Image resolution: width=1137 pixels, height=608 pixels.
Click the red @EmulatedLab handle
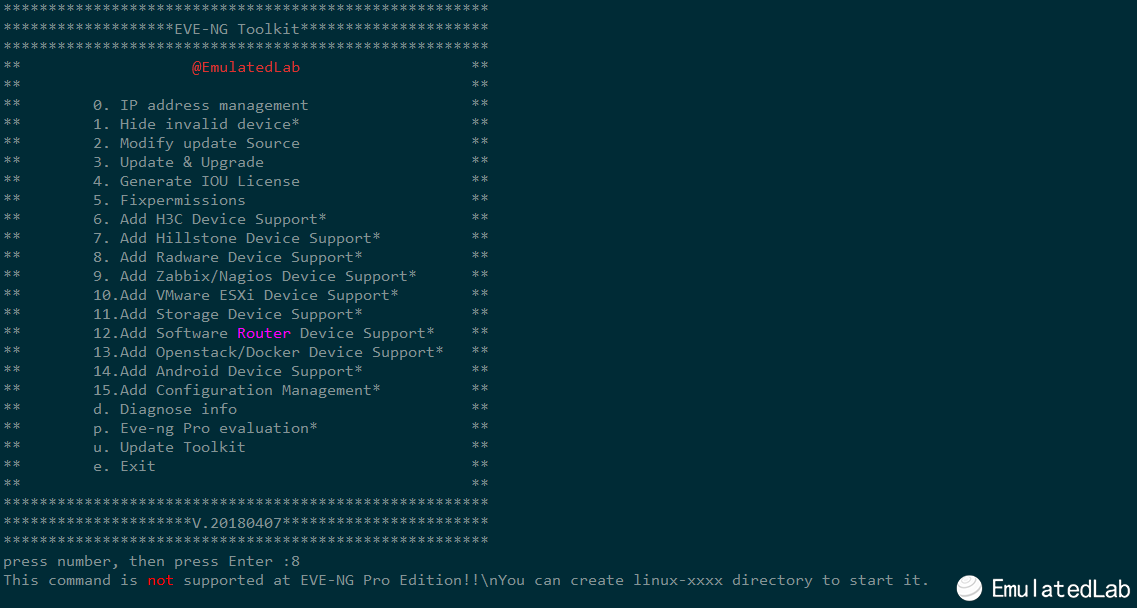click(246, 67)
